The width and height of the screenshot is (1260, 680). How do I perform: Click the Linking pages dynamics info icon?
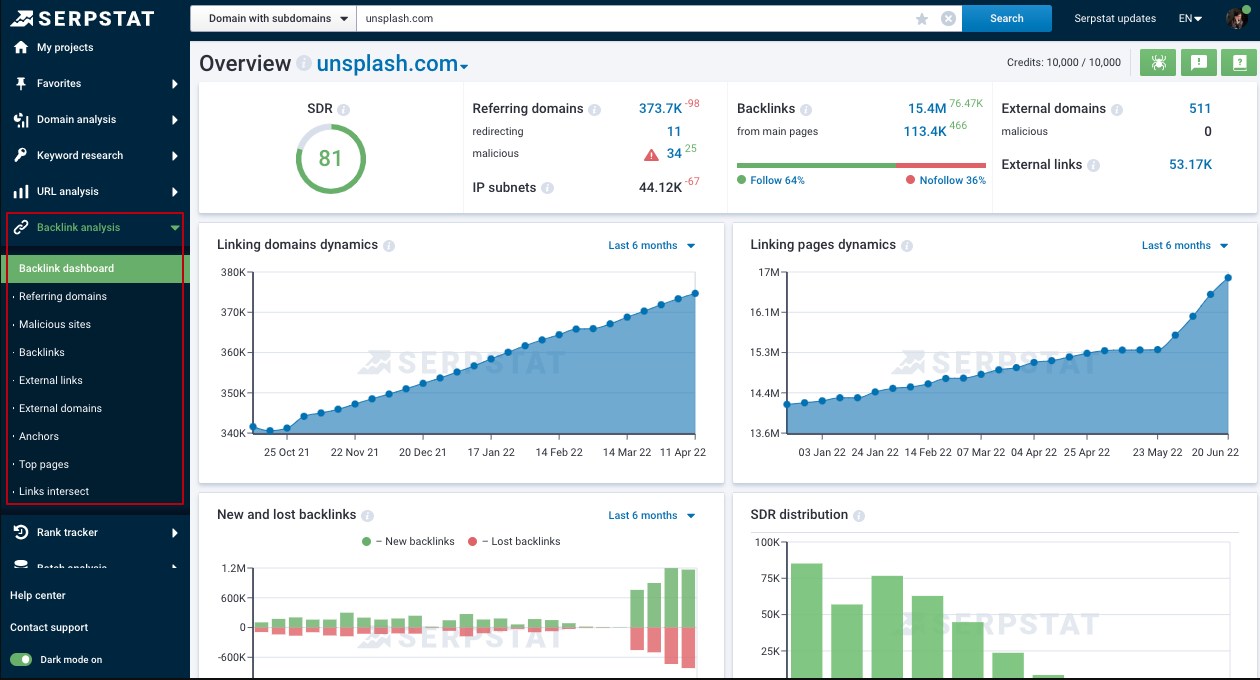pos(906,245)
